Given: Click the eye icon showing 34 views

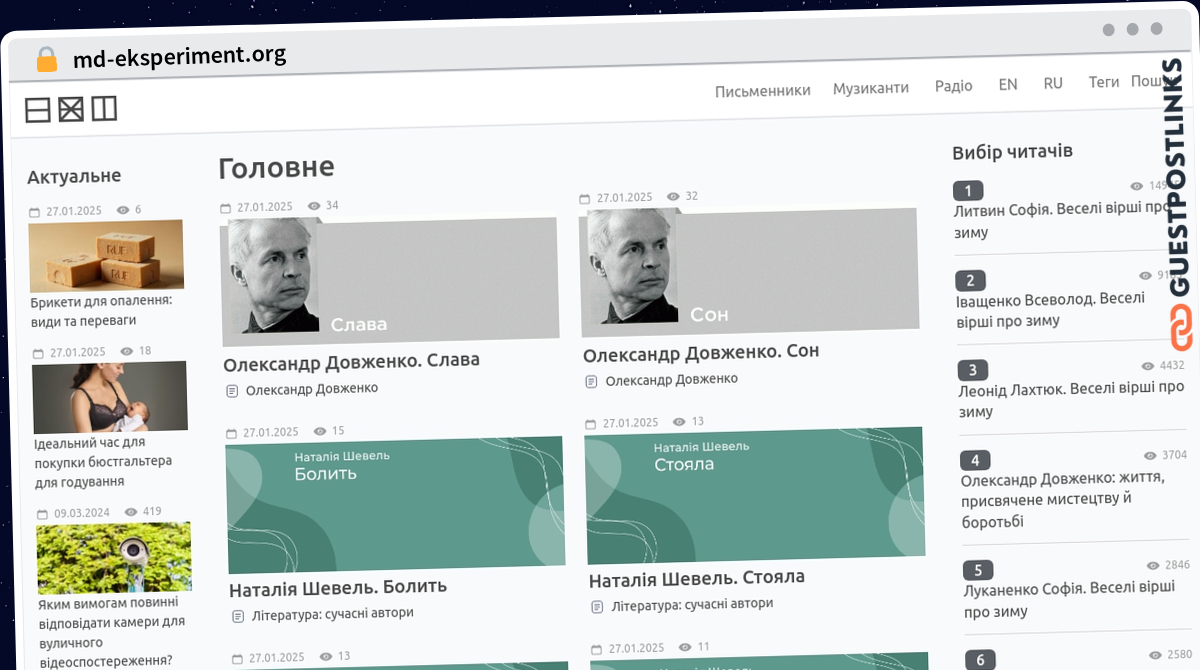Looking at the screenshot, I should [x=314, y=206].
